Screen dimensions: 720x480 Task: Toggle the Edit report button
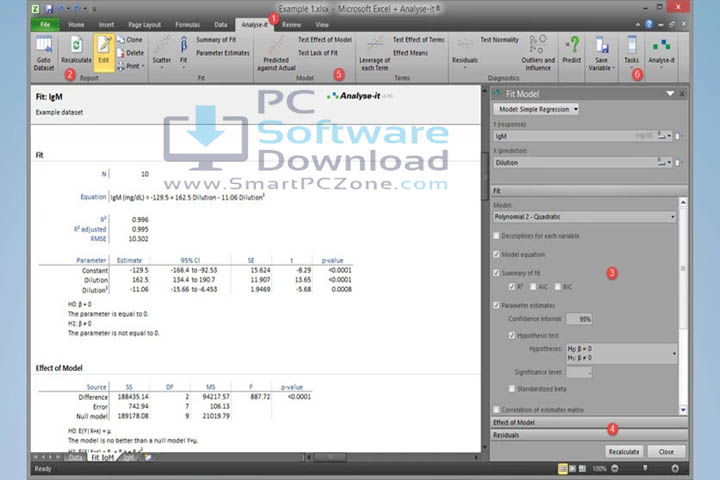104,51
